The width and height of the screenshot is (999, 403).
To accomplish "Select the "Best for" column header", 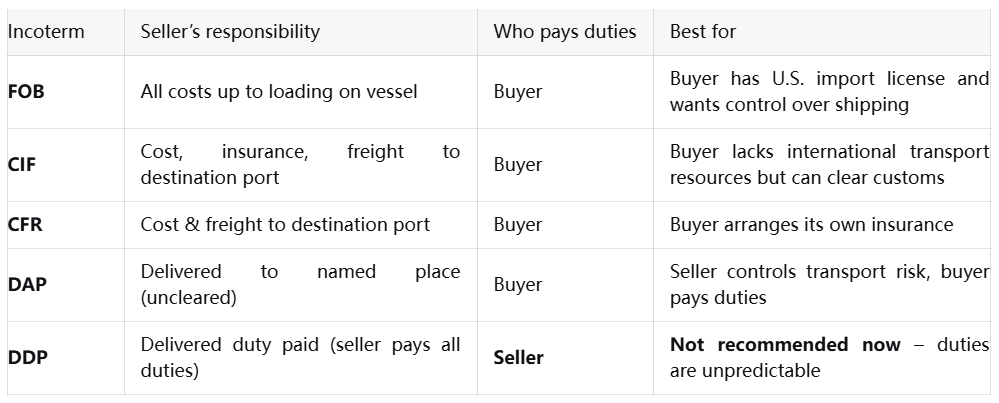I will pyautogui.click(x=702, y=31).
